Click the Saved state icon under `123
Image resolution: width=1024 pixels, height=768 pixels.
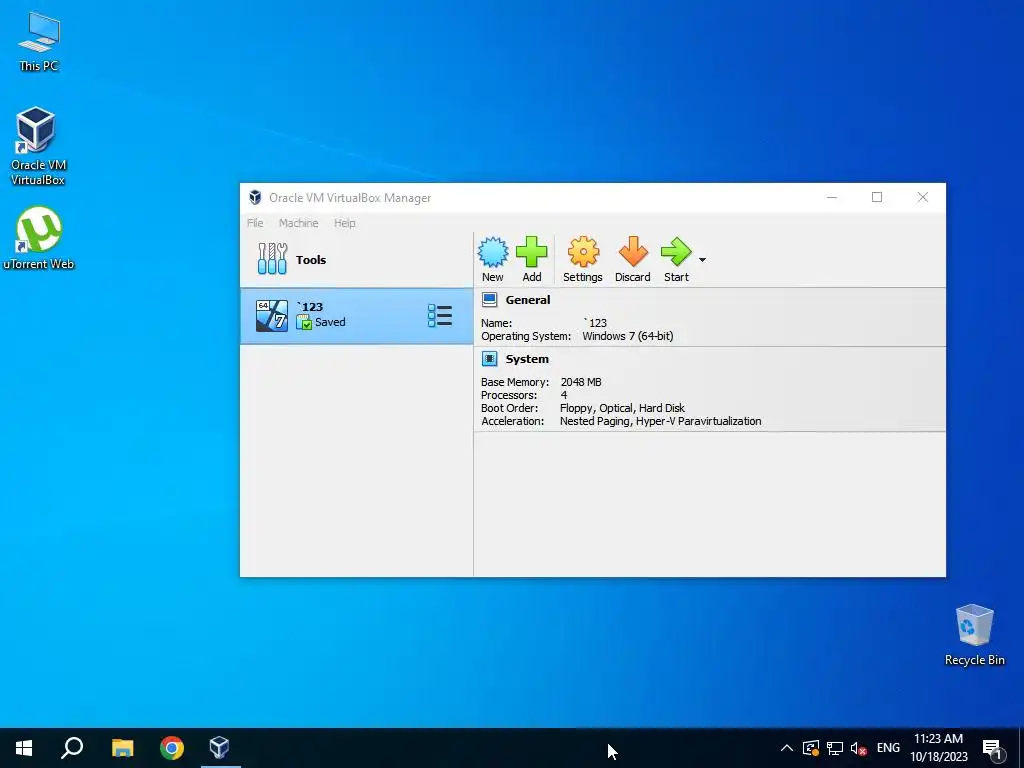[304, 322]
